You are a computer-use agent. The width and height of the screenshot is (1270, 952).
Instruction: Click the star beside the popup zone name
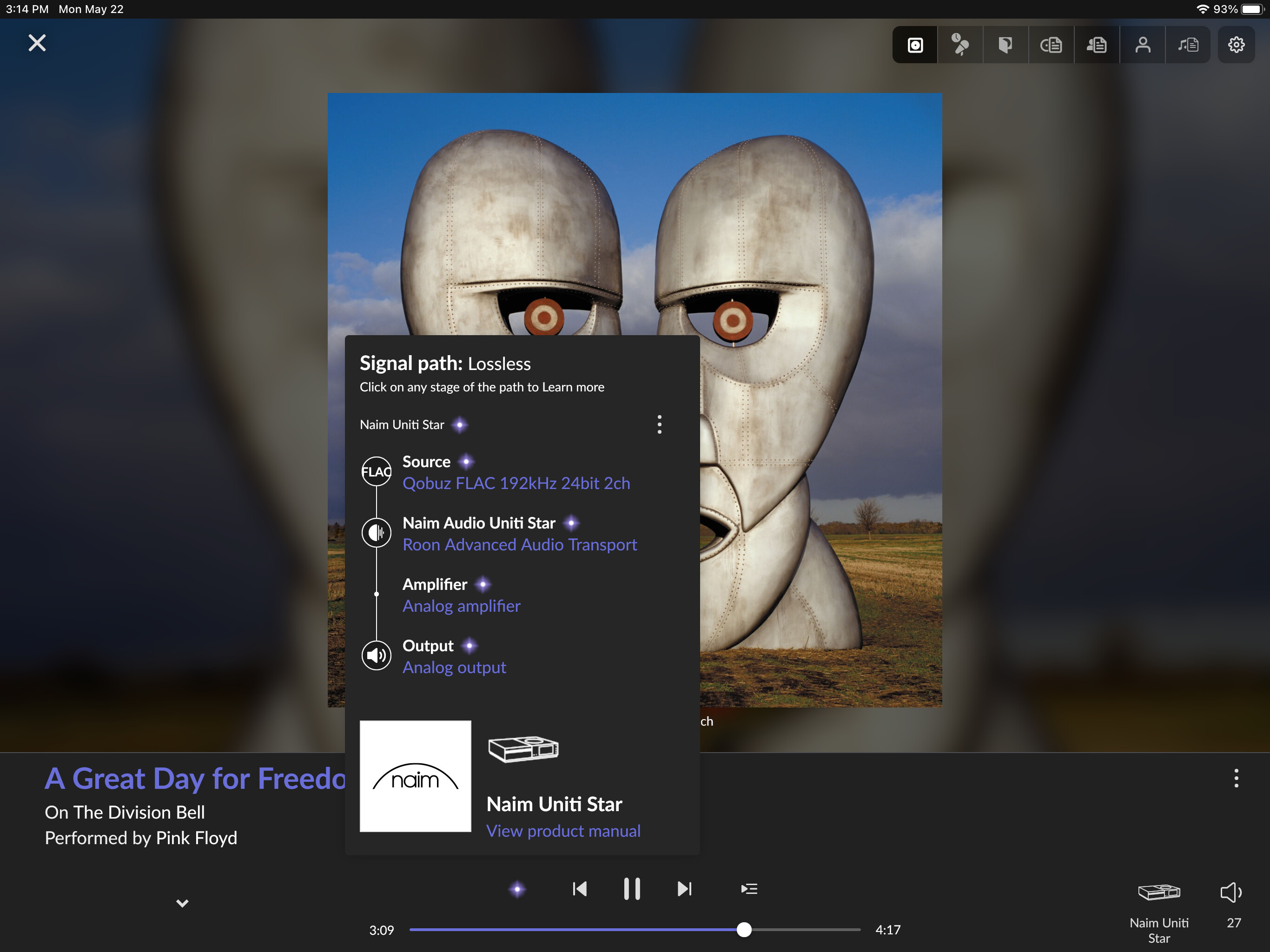[459, 425]
